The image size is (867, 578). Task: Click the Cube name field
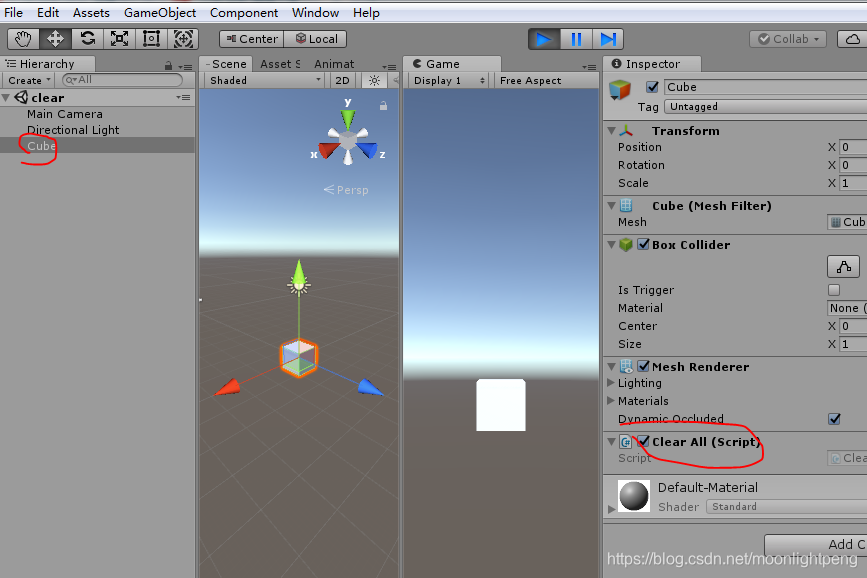click(x=765, y=87)
